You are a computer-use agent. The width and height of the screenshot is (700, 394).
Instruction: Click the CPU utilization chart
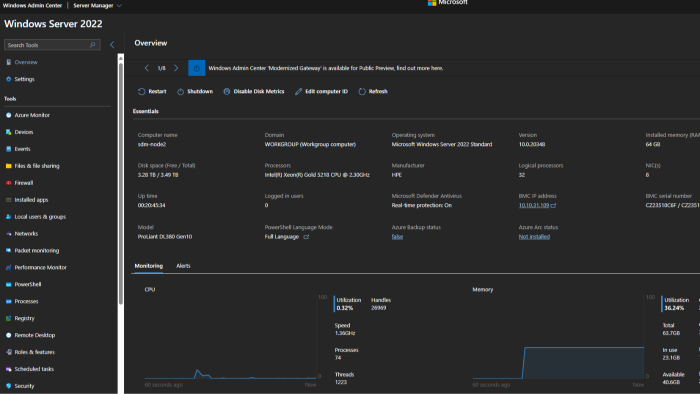[230, 337]
